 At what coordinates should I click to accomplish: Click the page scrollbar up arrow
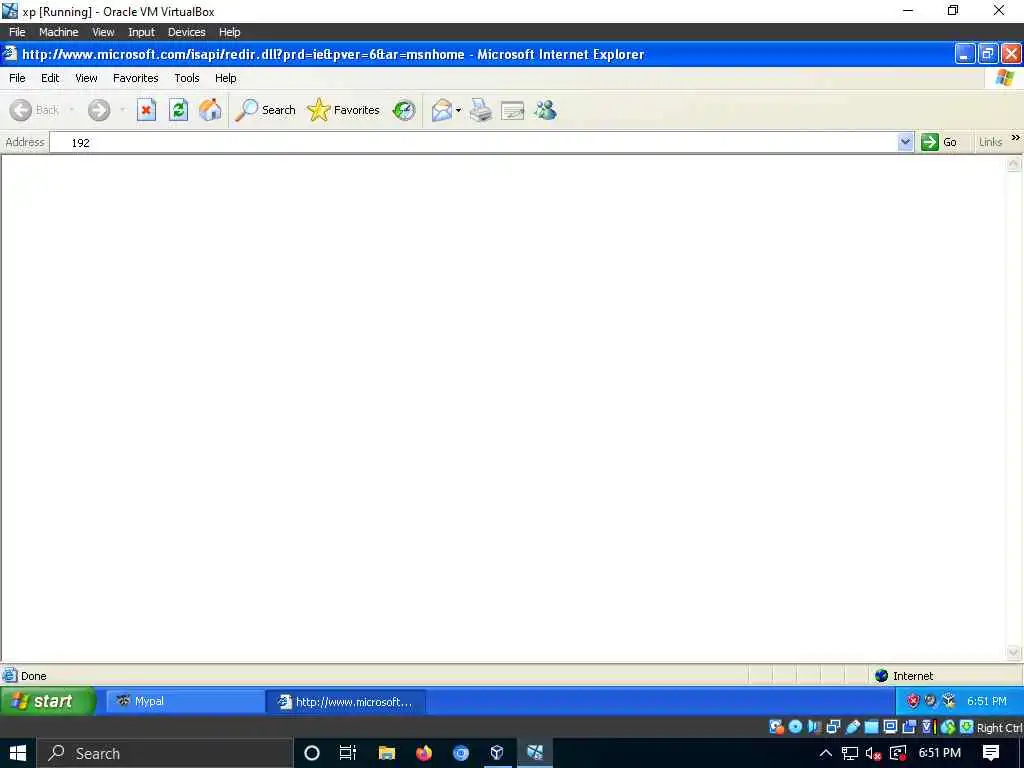pyautogui.click(x=1014, y=164)
